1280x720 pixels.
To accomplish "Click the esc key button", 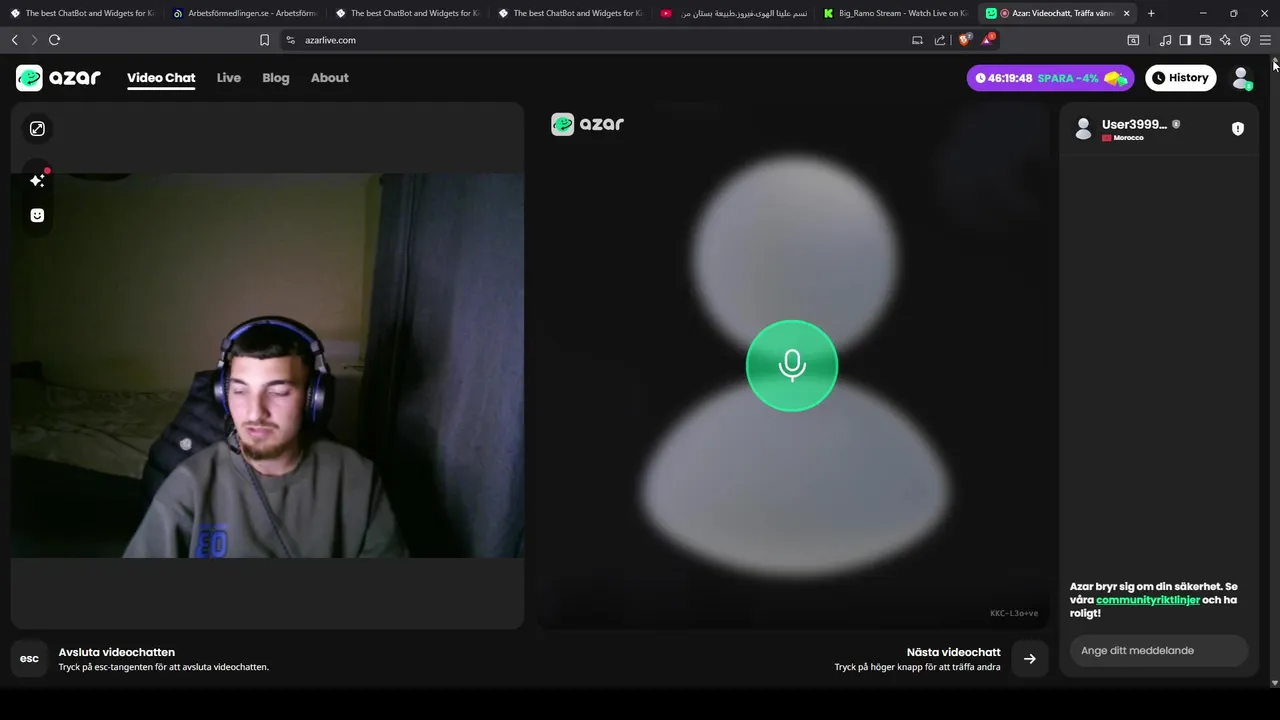I will tap(29, 659).
